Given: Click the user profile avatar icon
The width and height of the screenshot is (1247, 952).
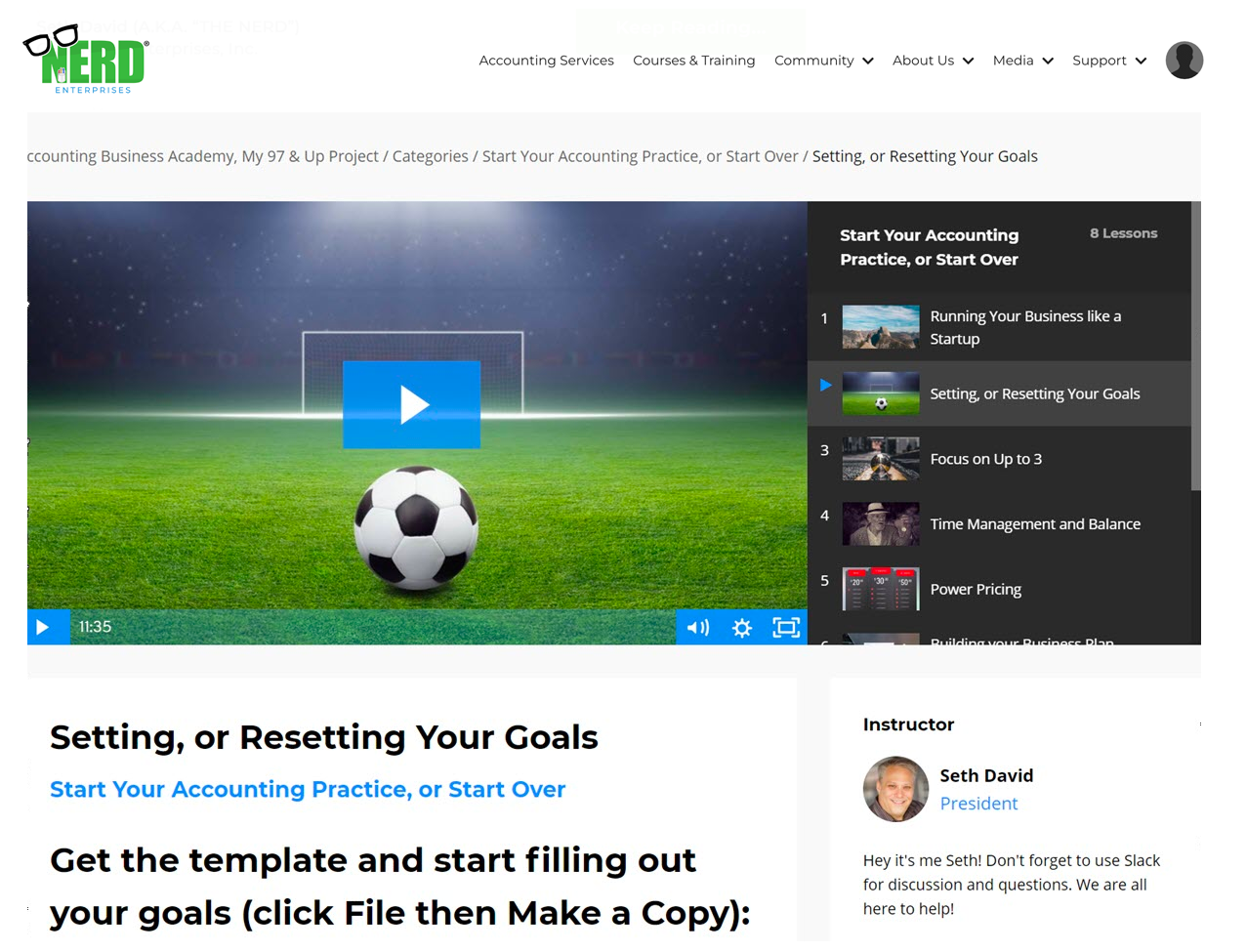Looking at the screenshot, I should pos(1185,61).
